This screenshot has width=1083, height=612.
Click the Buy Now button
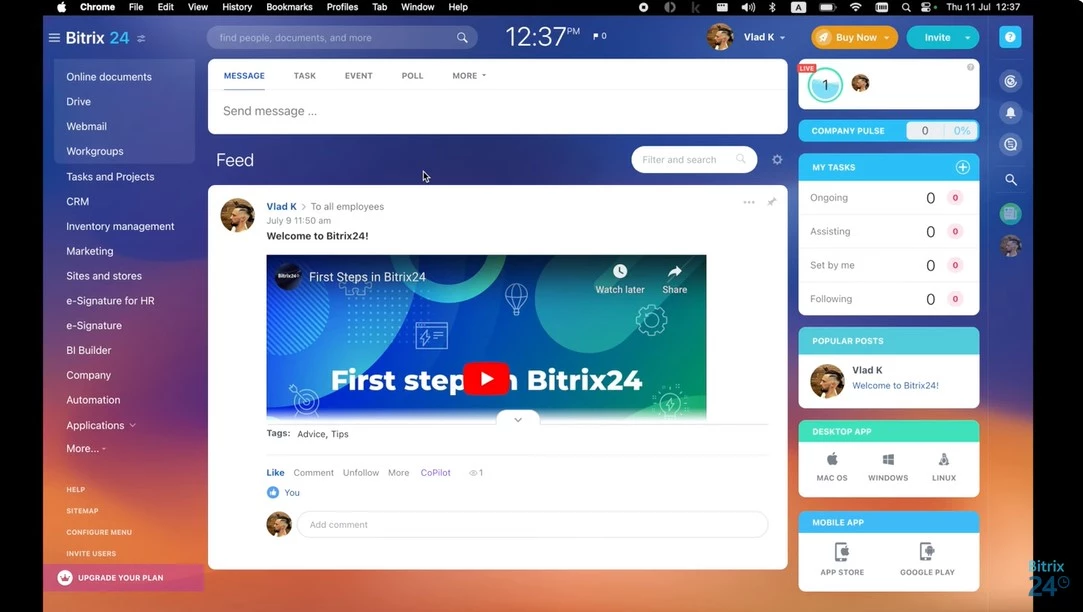coord(854,37)
